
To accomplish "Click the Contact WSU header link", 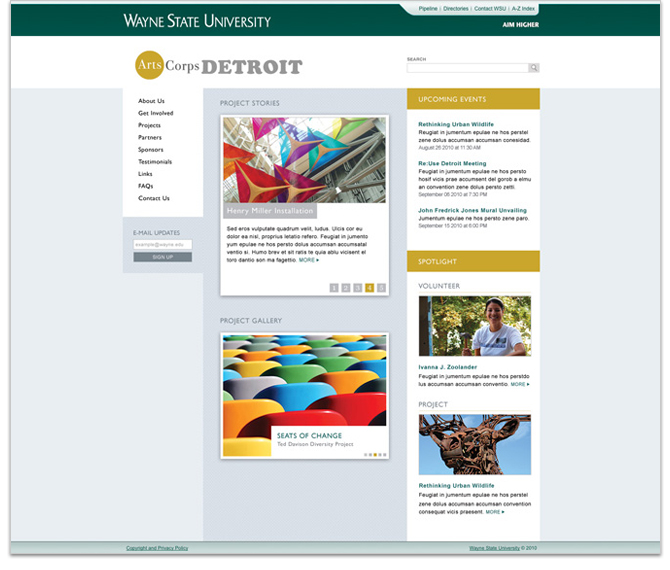I will (490, 9).
